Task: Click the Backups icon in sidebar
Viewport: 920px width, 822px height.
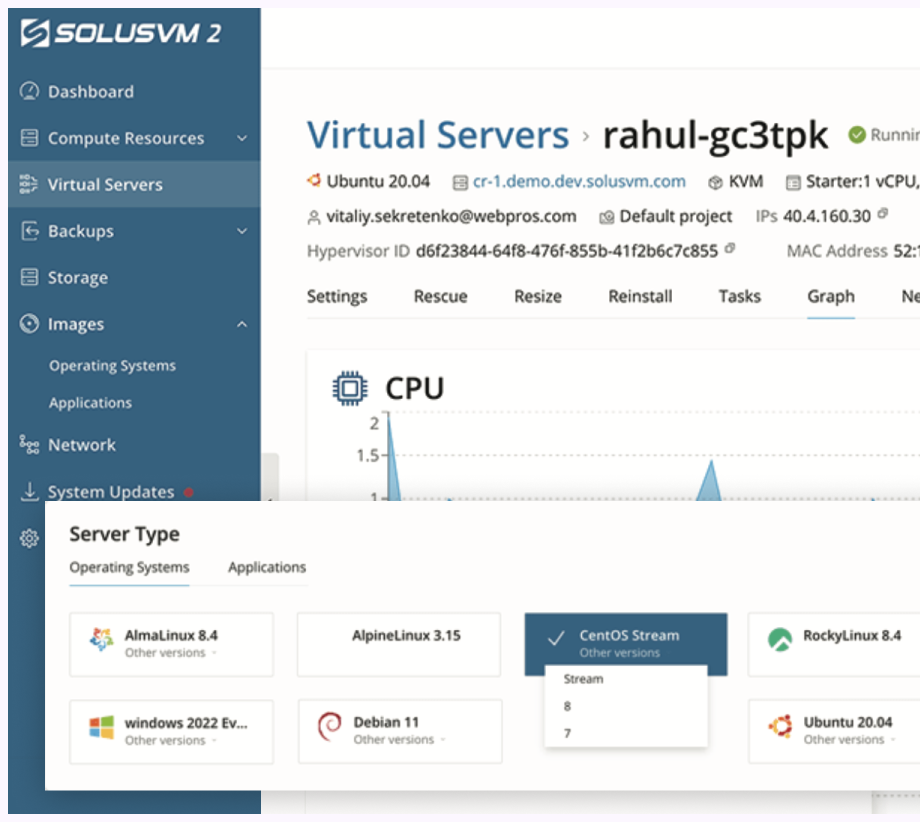Action: coord(29,231)
